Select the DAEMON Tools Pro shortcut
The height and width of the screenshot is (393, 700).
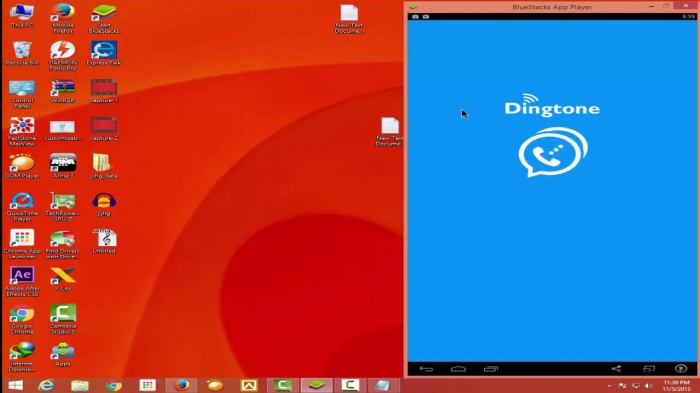(x=62, y=56)
